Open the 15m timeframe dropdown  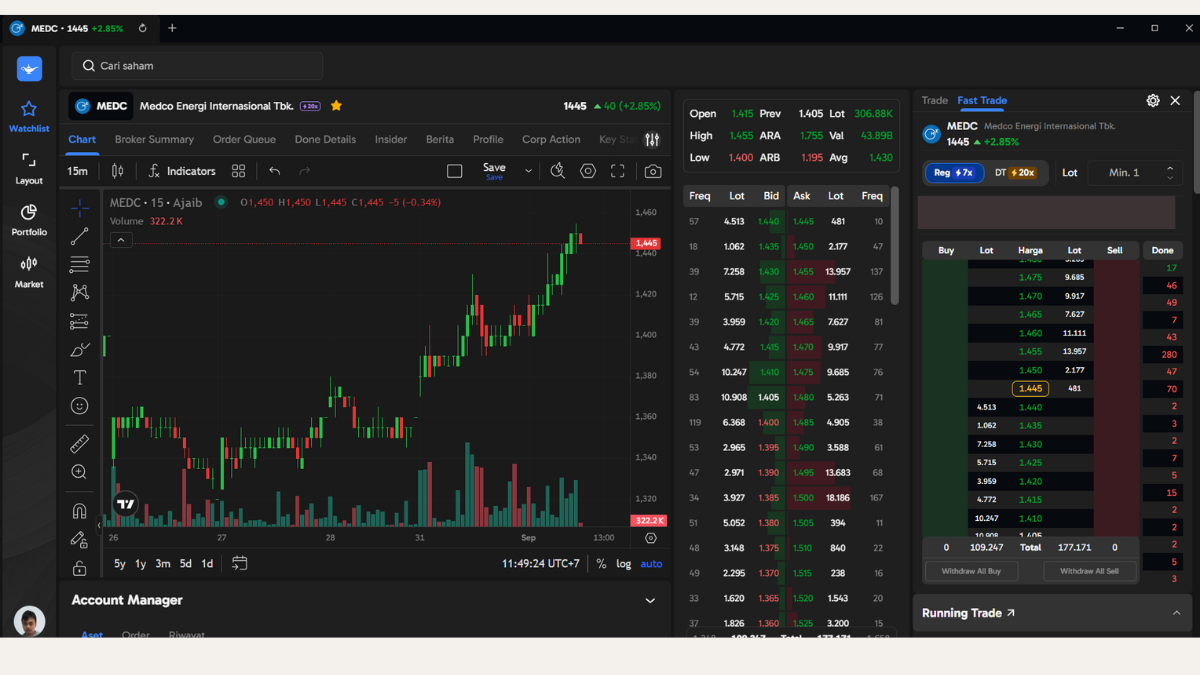pyautogui.click(x=77, y=171)
